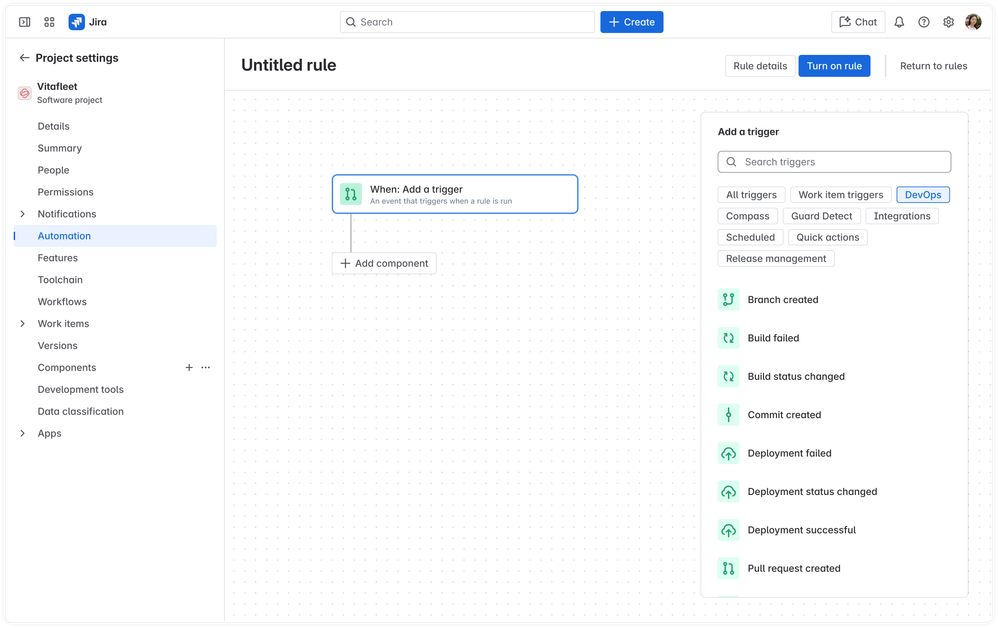The height and width of the screenshot is (628, 998).
Task: Expand the Apps section
Action: tap(22, 433)
